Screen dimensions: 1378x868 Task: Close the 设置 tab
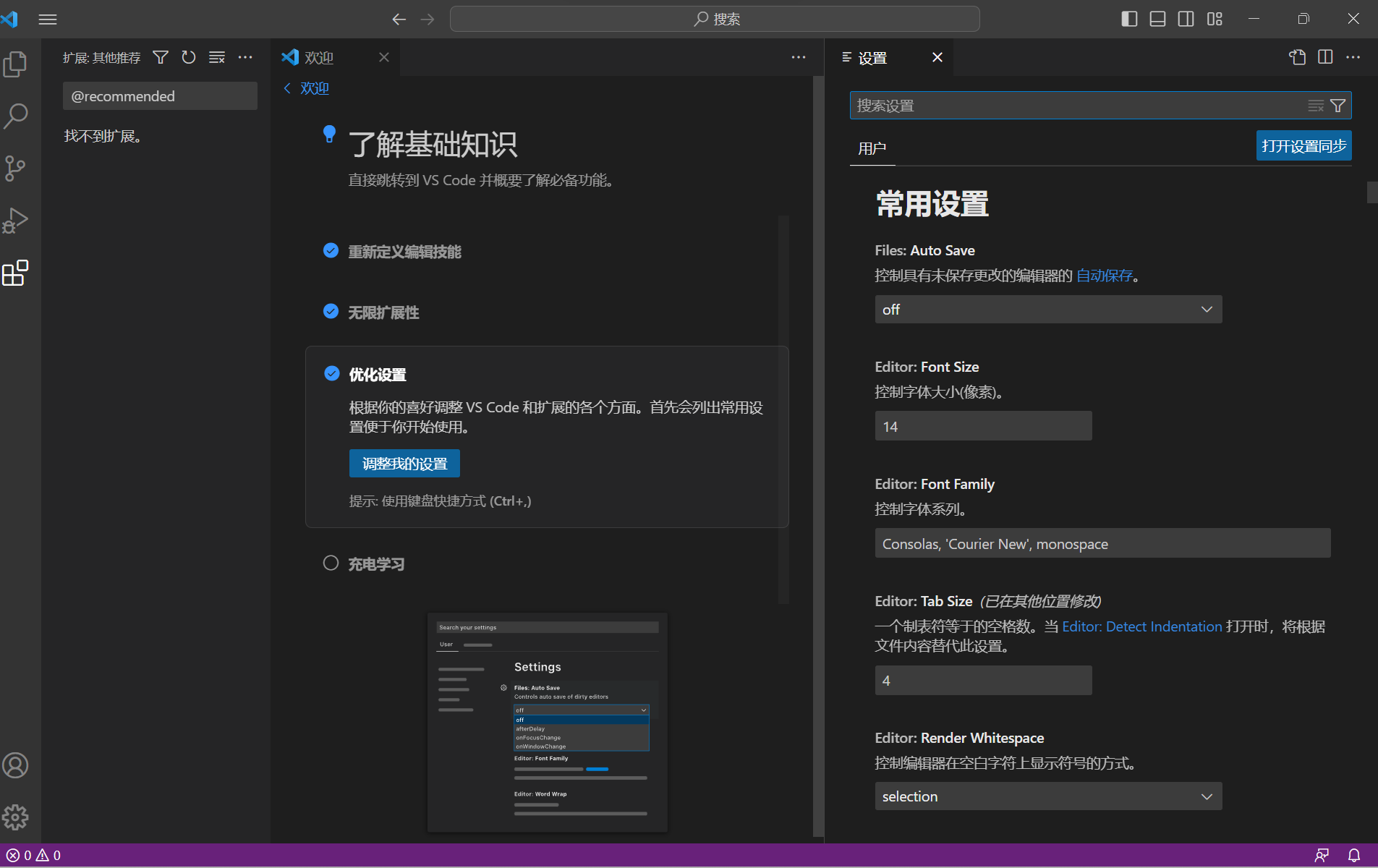coord(937,57)
